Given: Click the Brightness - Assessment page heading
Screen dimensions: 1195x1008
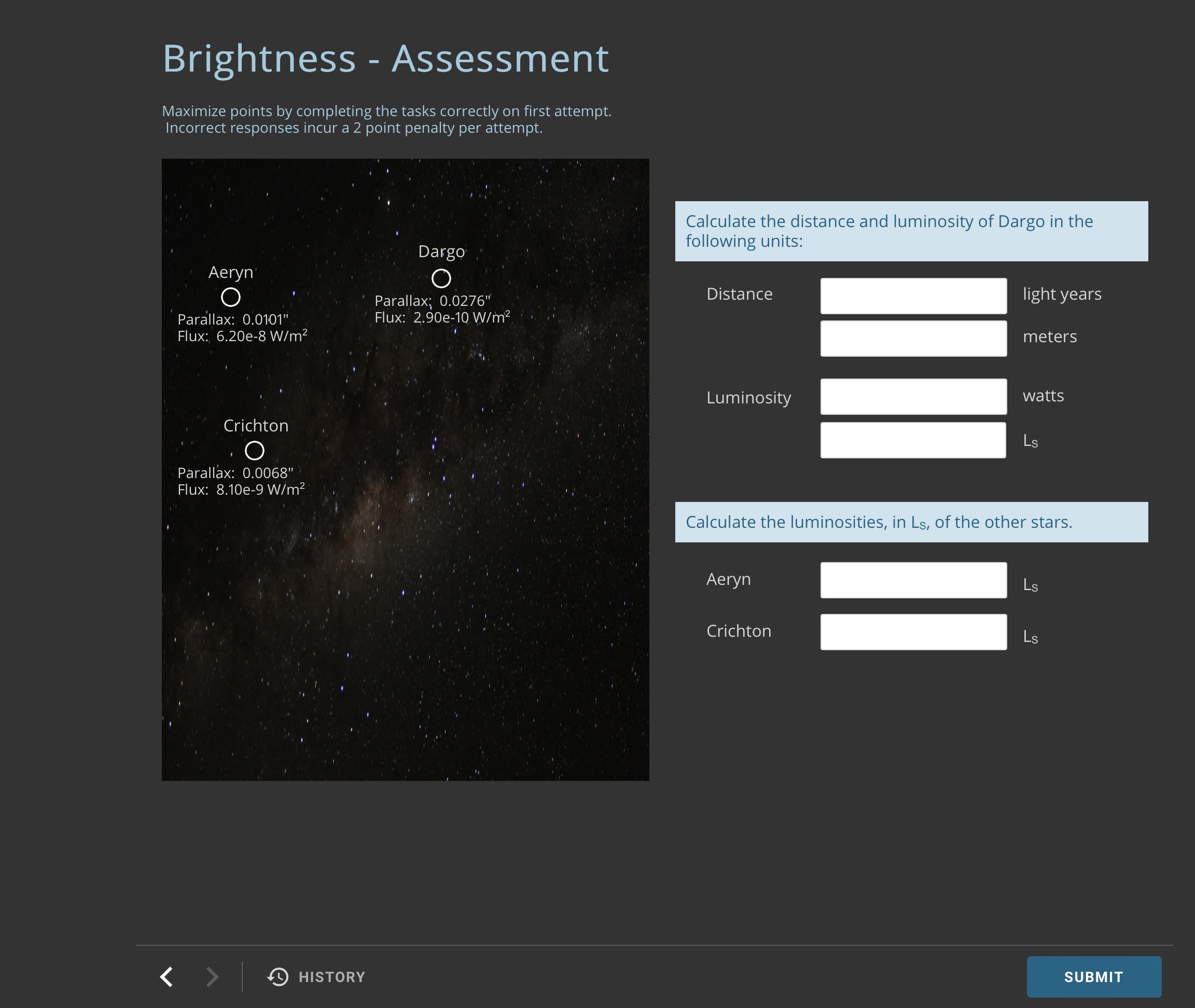Looking at the screenshot, I should (x=386, y=59).
